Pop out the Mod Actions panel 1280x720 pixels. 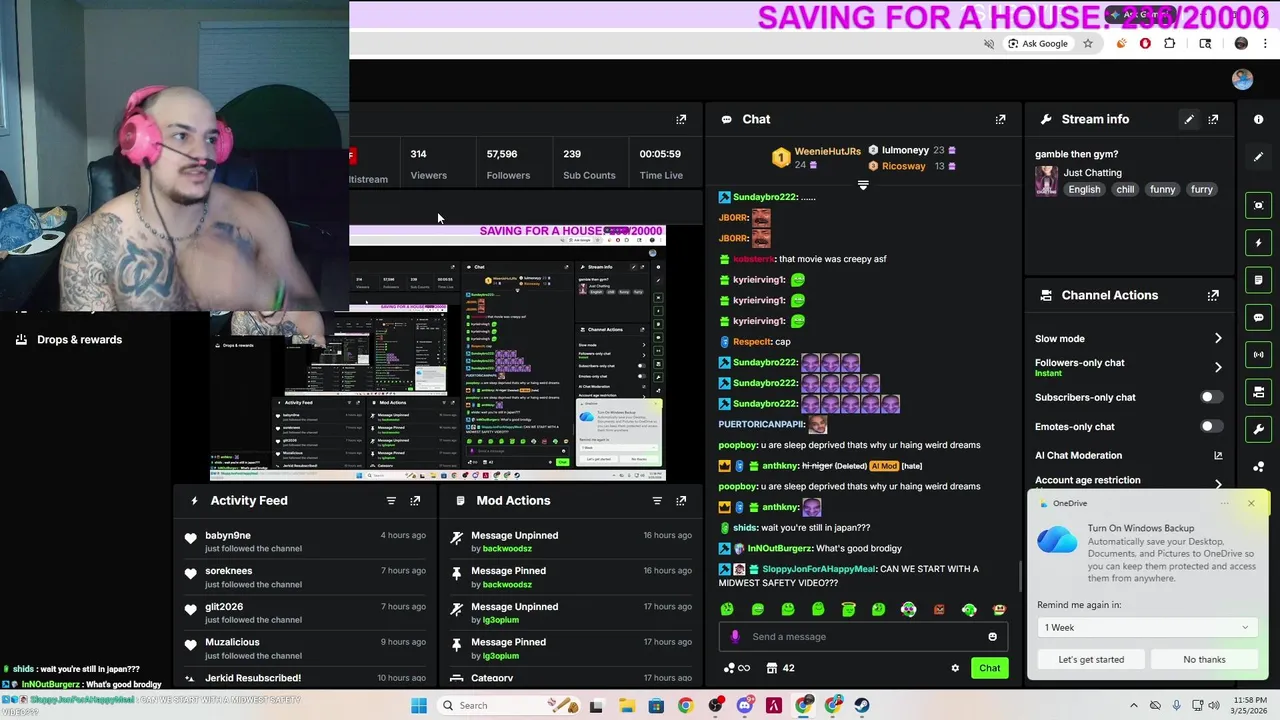click(681, 500)
